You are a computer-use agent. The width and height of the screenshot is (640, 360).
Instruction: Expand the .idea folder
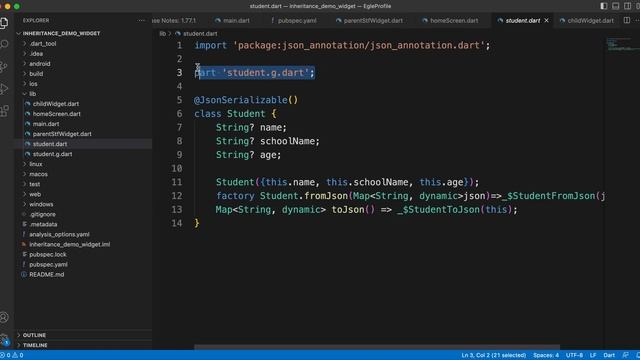click(36, 53)
